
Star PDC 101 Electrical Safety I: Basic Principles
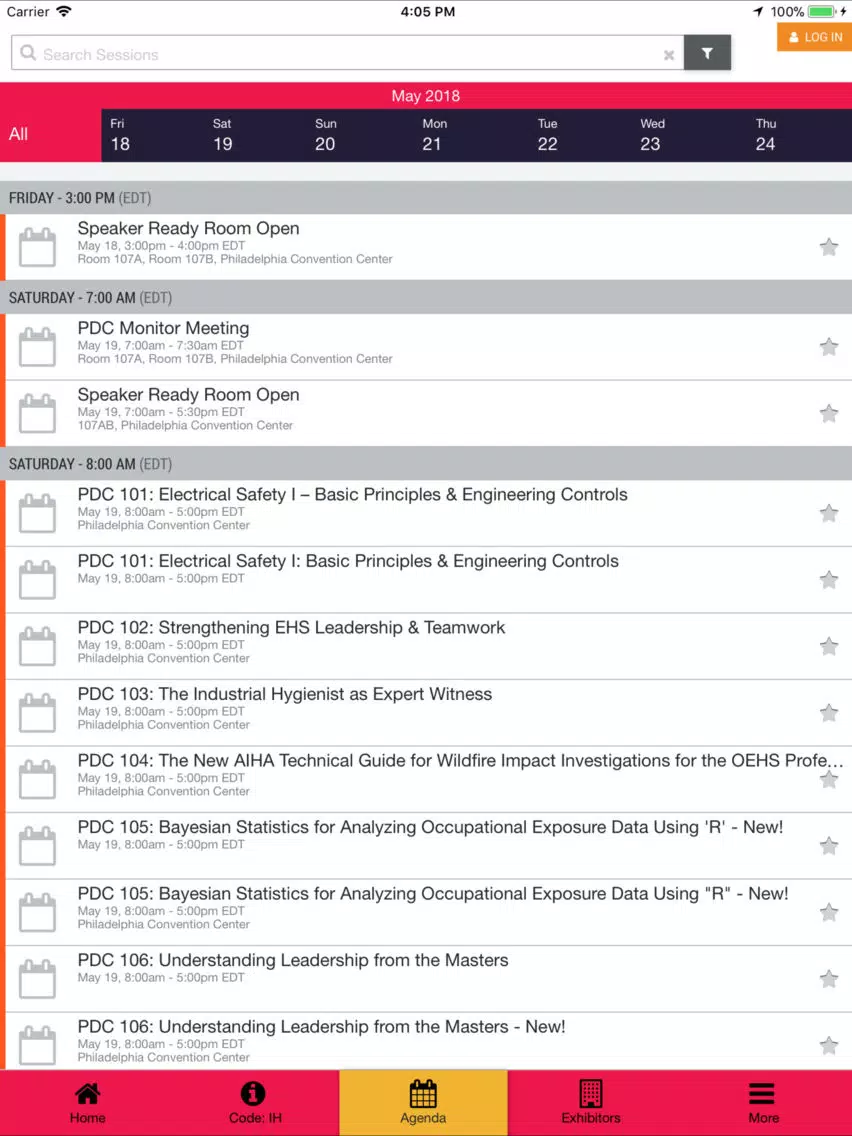(829, 580)
